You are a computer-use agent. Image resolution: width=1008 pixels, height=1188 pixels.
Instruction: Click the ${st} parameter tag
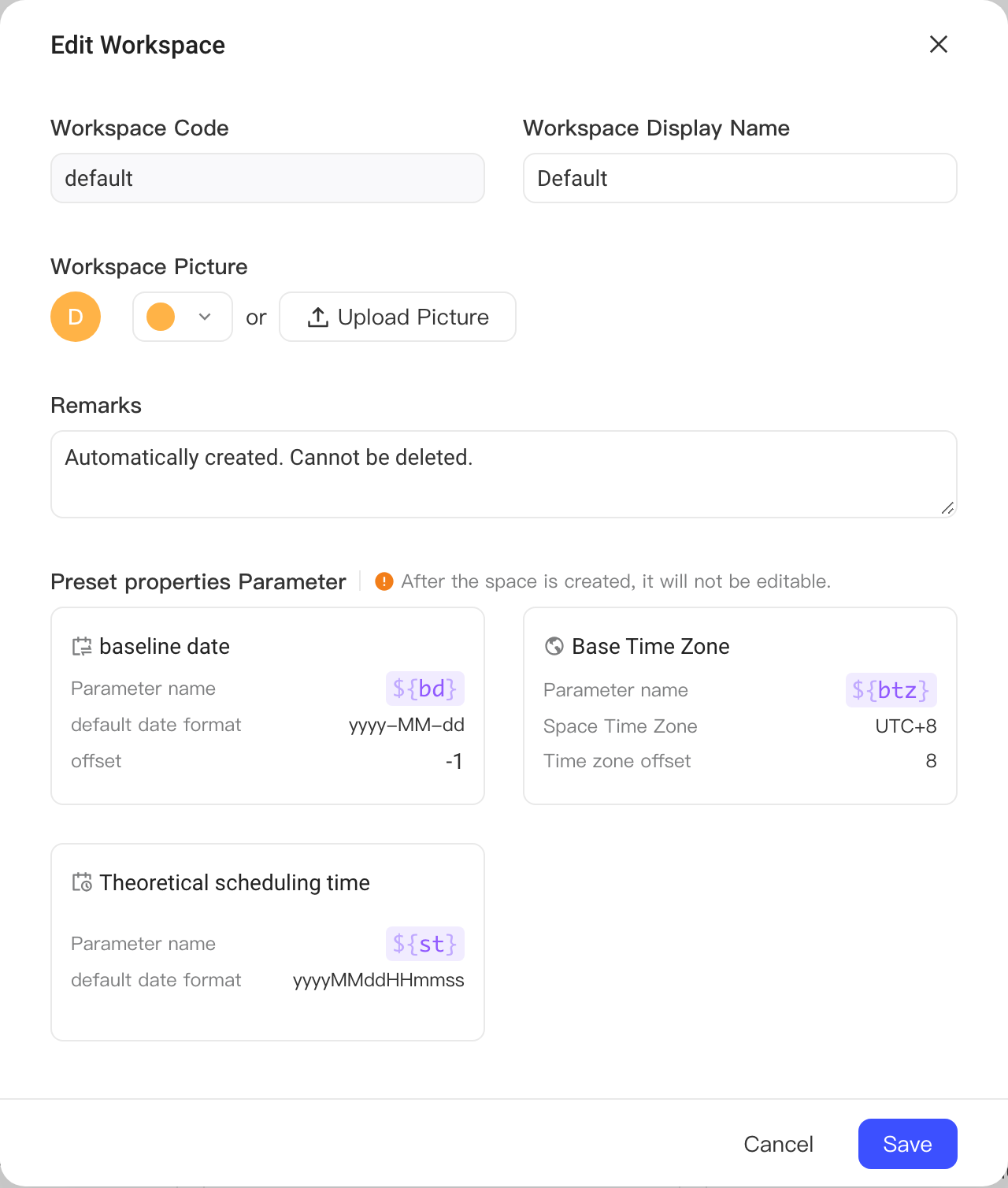point(425,944)
